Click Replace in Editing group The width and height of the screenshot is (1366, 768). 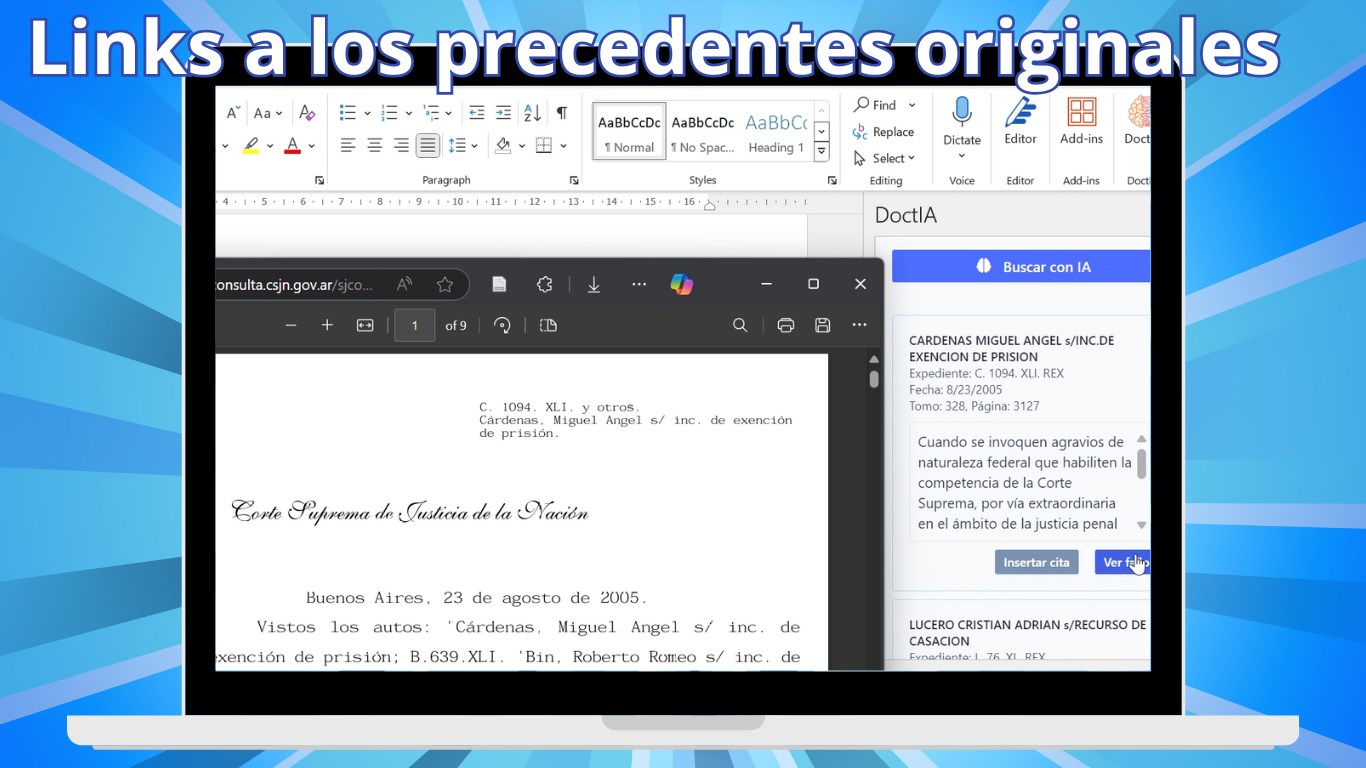pyautogui.click(x=883, y=132)
